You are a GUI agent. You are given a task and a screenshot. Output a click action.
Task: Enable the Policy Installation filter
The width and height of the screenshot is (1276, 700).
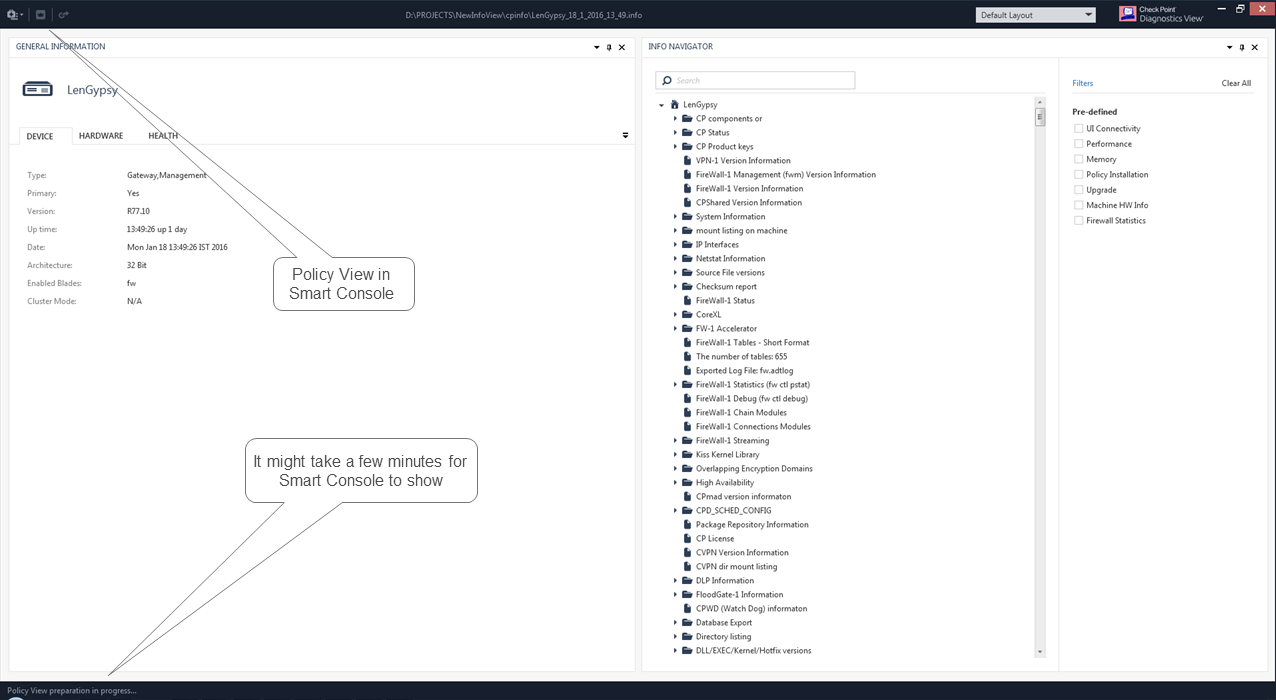click(1078, 175)
